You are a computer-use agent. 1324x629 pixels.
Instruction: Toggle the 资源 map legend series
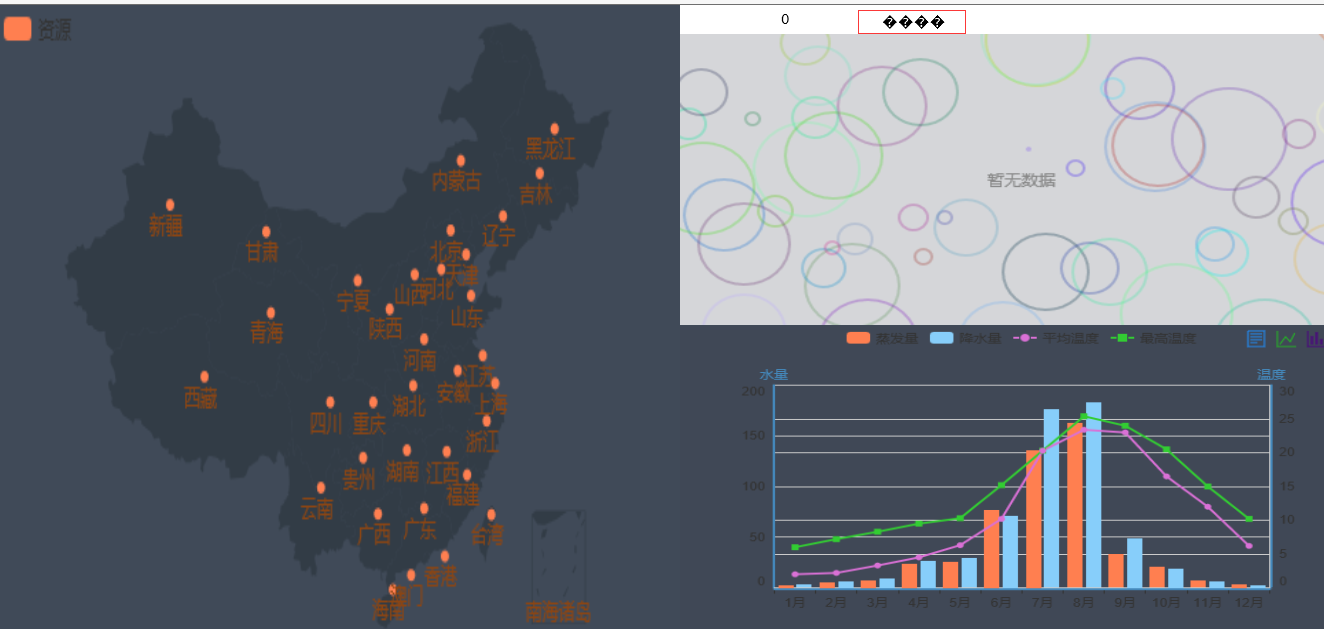[37, 29]
